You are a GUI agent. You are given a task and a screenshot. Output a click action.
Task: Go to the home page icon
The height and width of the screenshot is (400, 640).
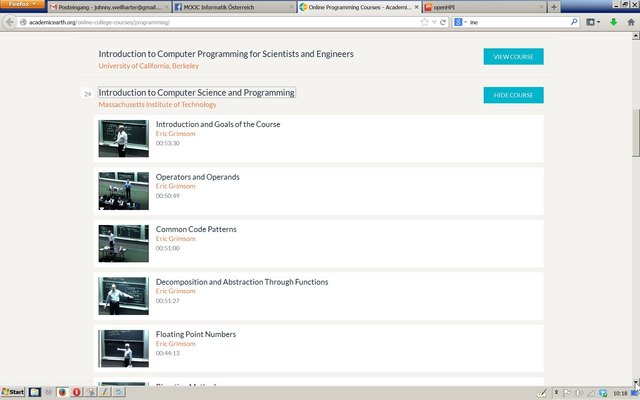click(631, 22)
